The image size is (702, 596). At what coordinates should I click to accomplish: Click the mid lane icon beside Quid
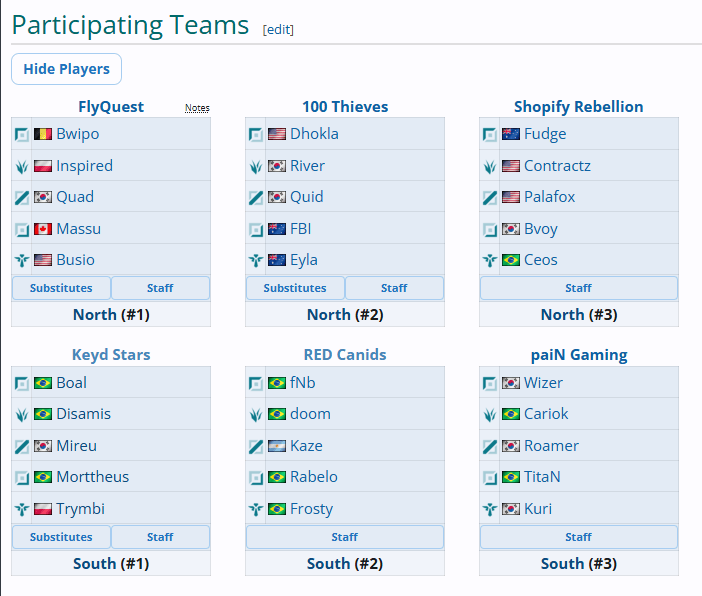point(256,197)
